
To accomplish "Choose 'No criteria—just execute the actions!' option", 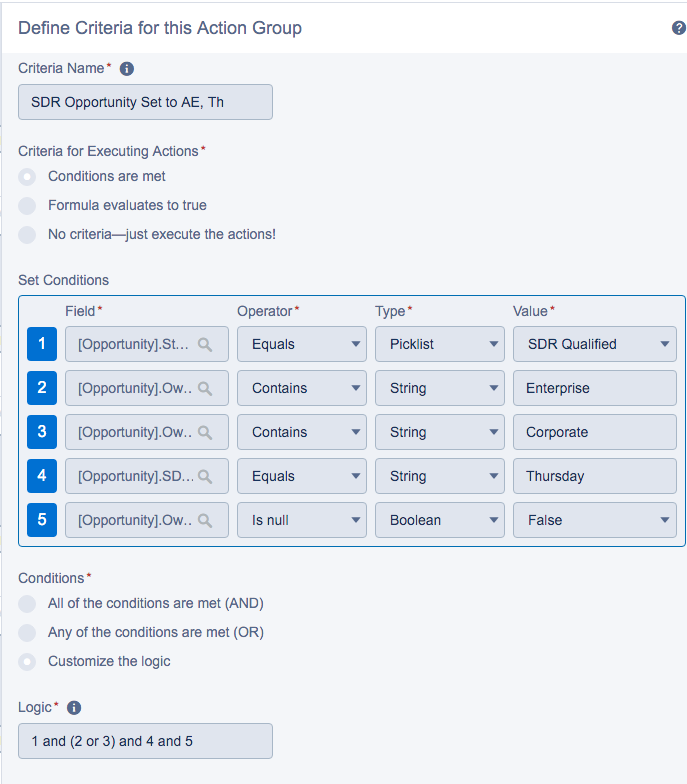I will tap(28, 234).
